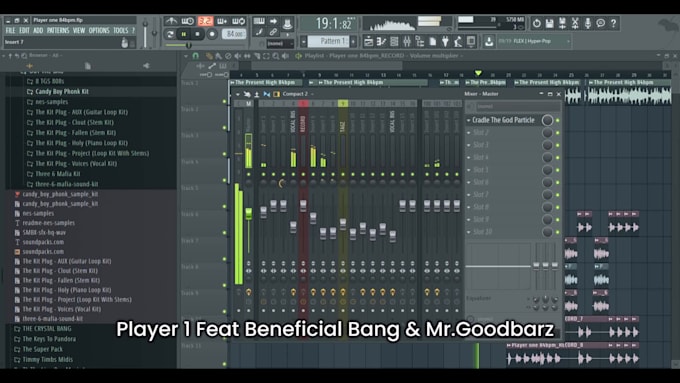Open the Tools menu
This screenshot has width=680, height=383.
pos(121,30)
